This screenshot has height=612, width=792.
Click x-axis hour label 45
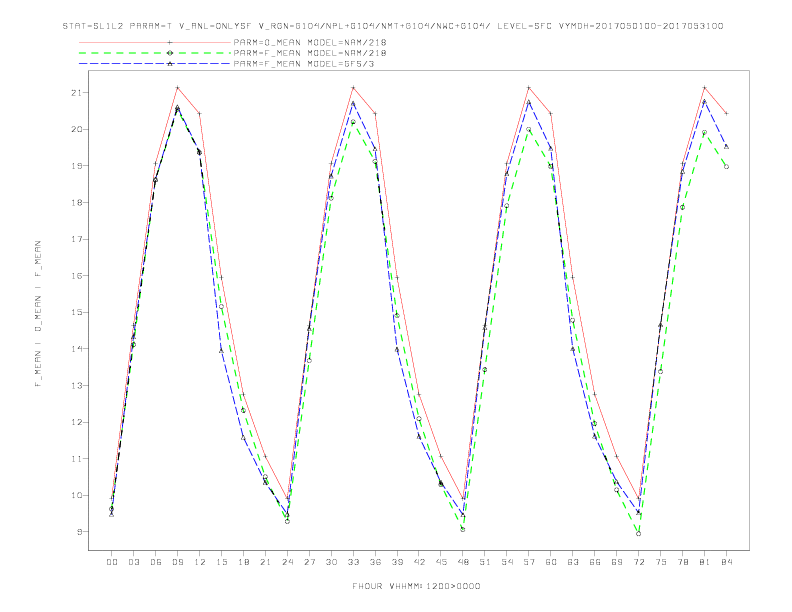click(441, 562)
